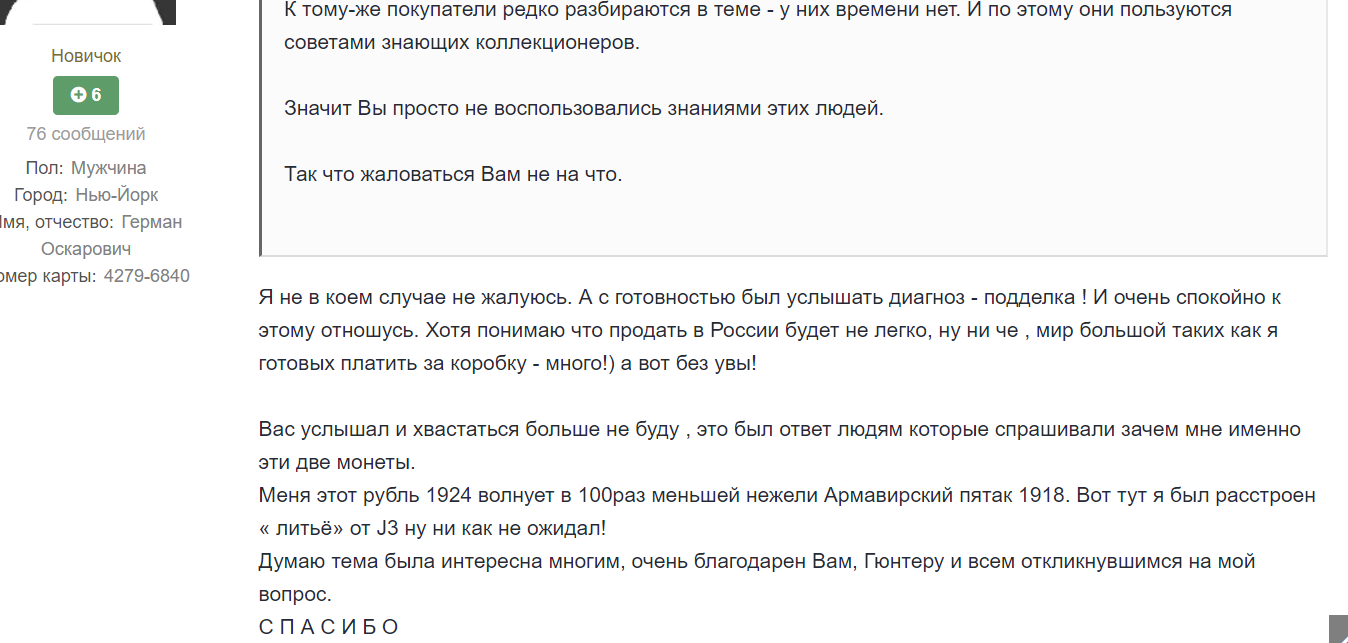This screenshot has width=1348, height=643.
Task: Open the user's avatar image
Action: point(86,12)
